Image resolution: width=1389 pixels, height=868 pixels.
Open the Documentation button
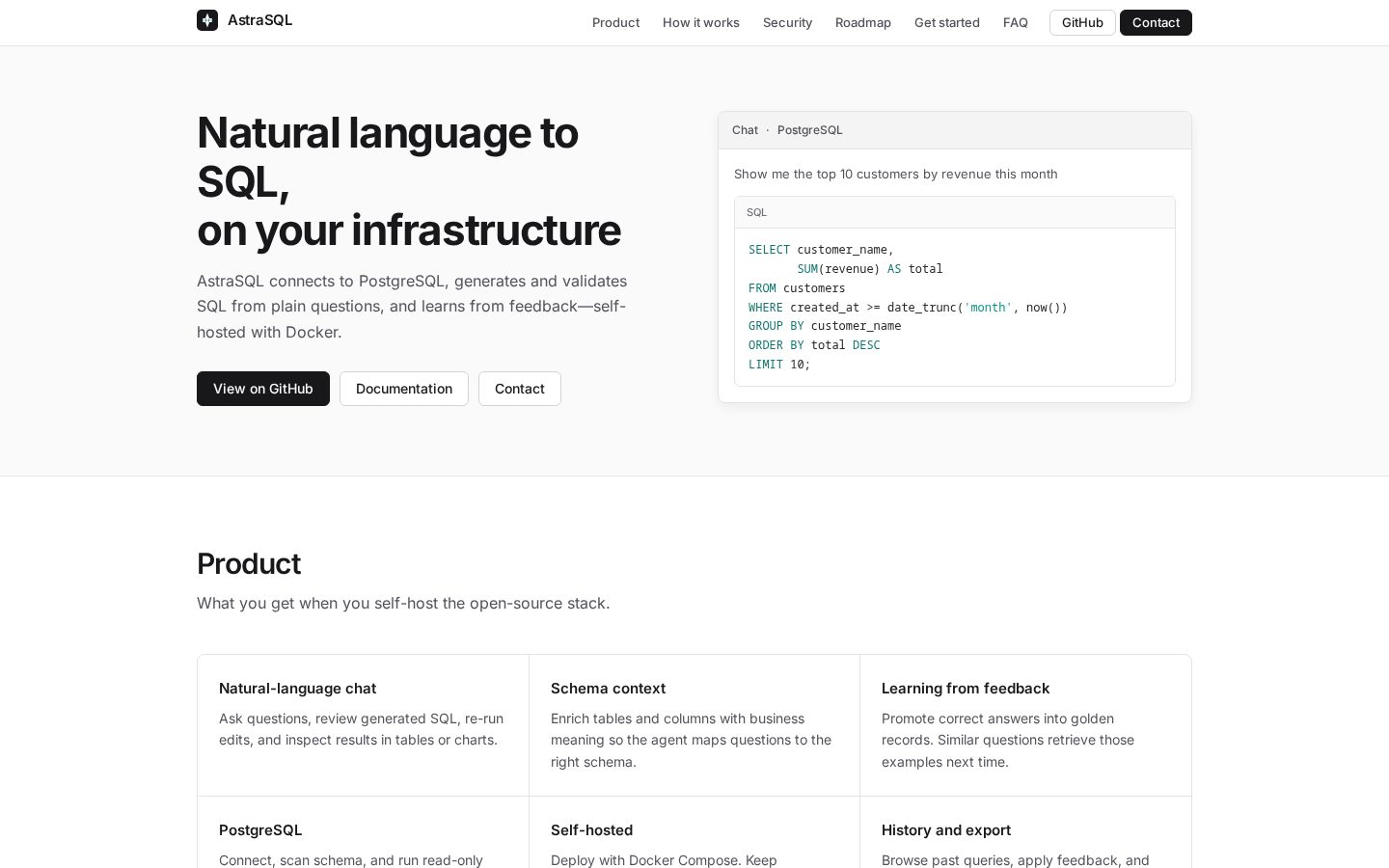tap(404, 389)
